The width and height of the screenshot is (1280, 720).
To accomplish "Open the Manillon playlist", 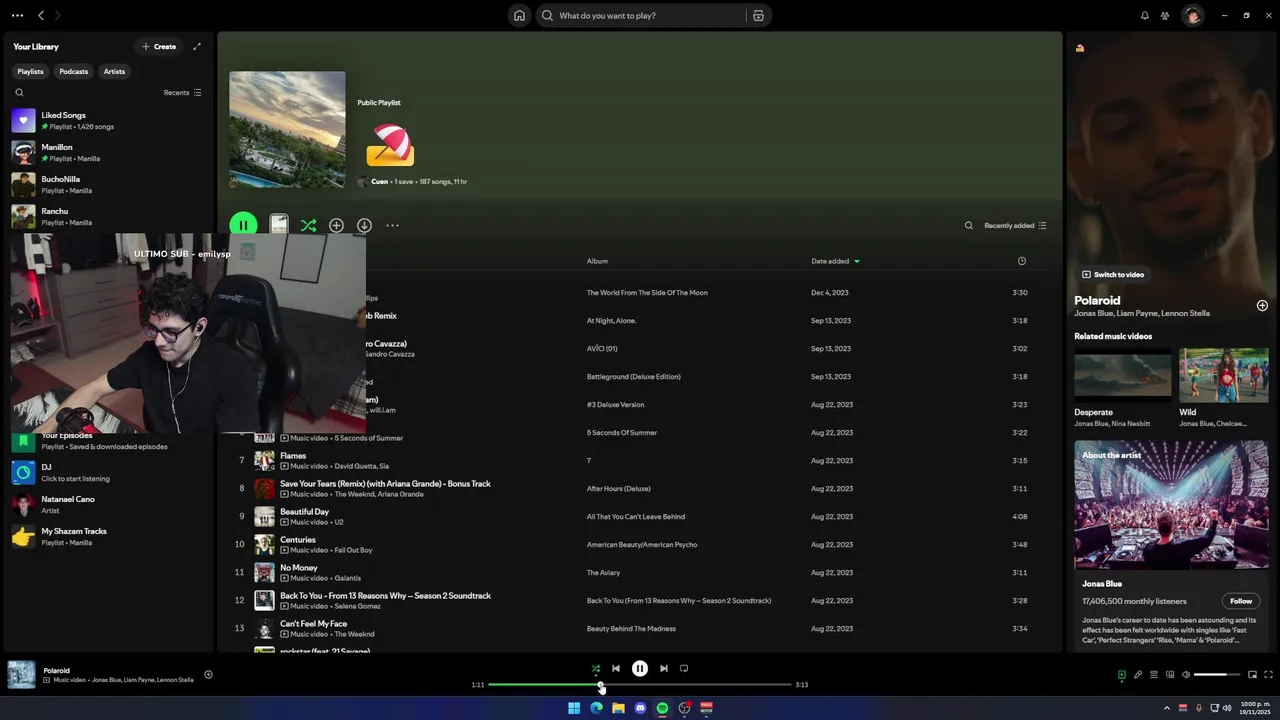I will click(108, 153).
